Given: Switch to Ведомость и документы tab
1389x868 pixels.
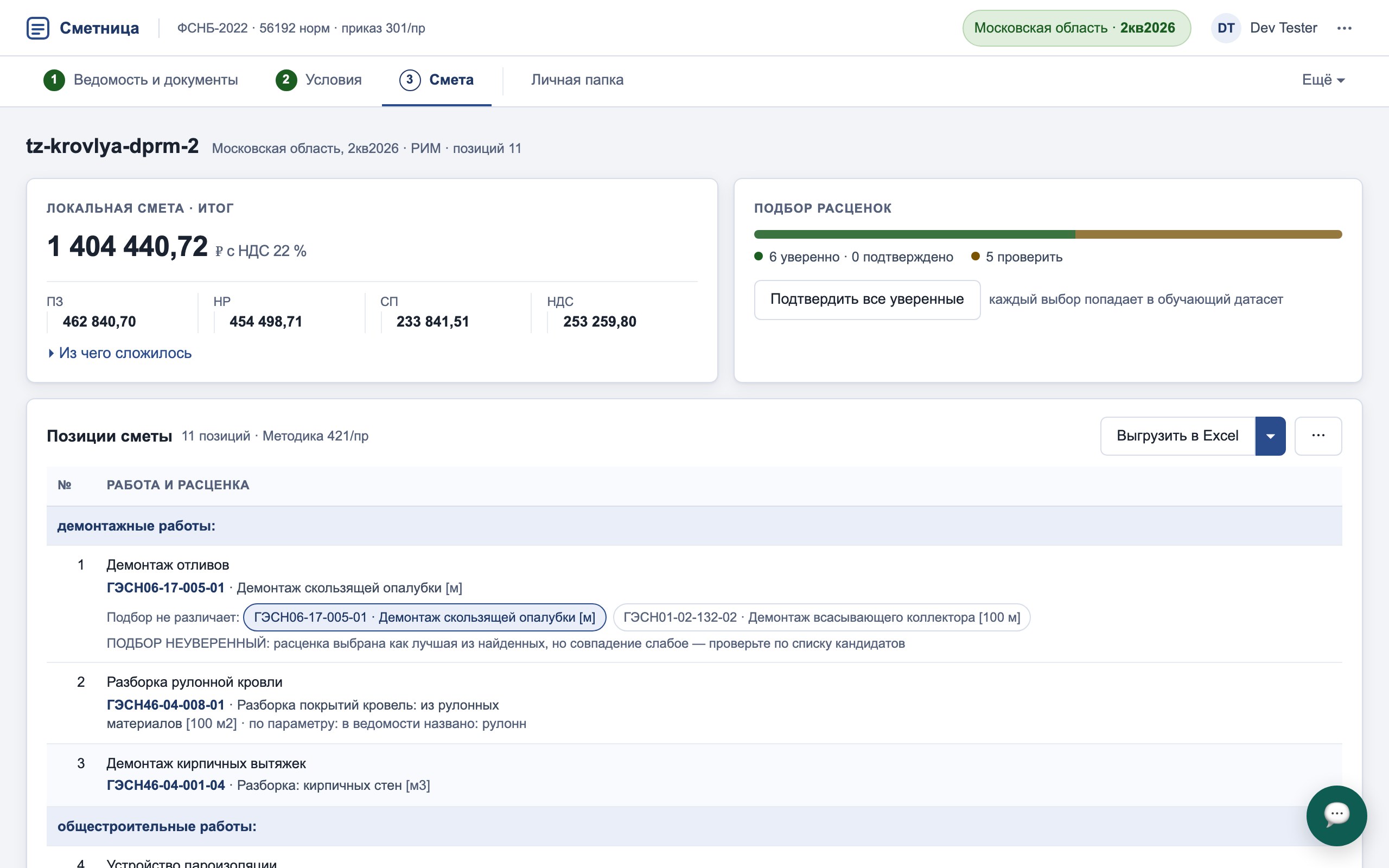Looking at the screenshot, I should click(x=141, y=80).
